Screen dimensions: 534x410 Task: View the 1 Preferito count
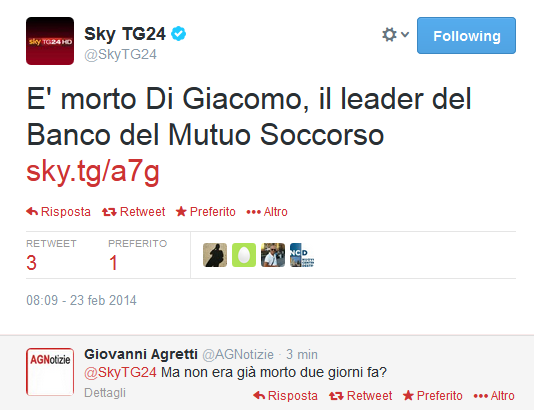click(113, 263)
